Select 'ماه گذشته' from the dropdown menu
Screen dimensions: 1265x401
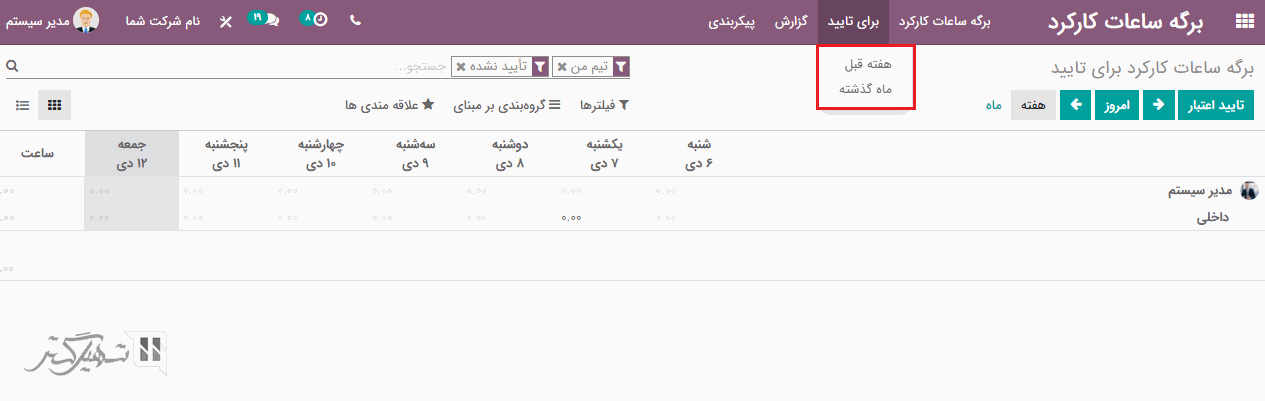click(x=865, y=89)
